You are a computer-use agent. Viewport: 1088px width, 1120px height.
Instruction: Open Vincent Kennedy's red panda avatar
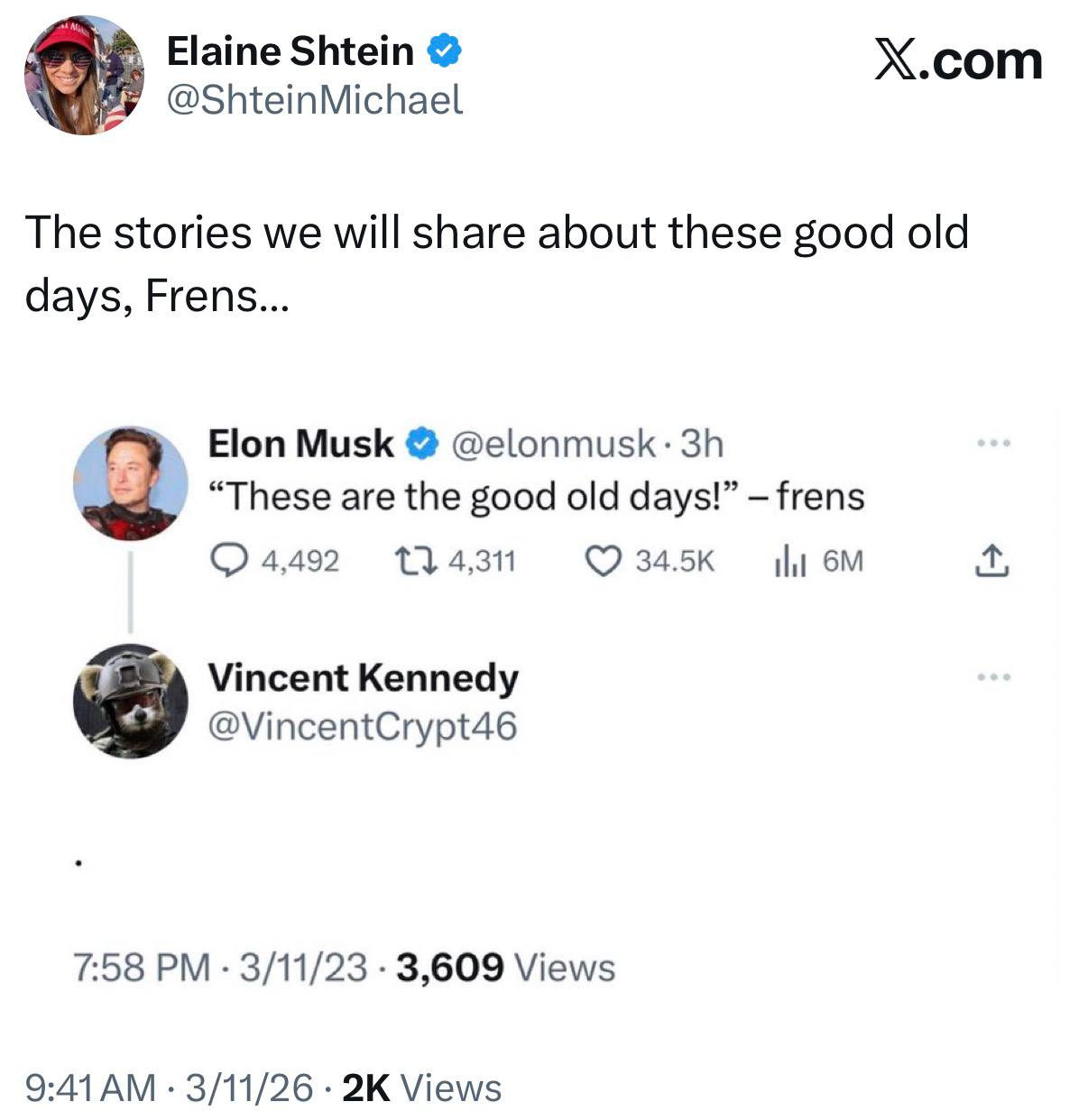(130, 701)
